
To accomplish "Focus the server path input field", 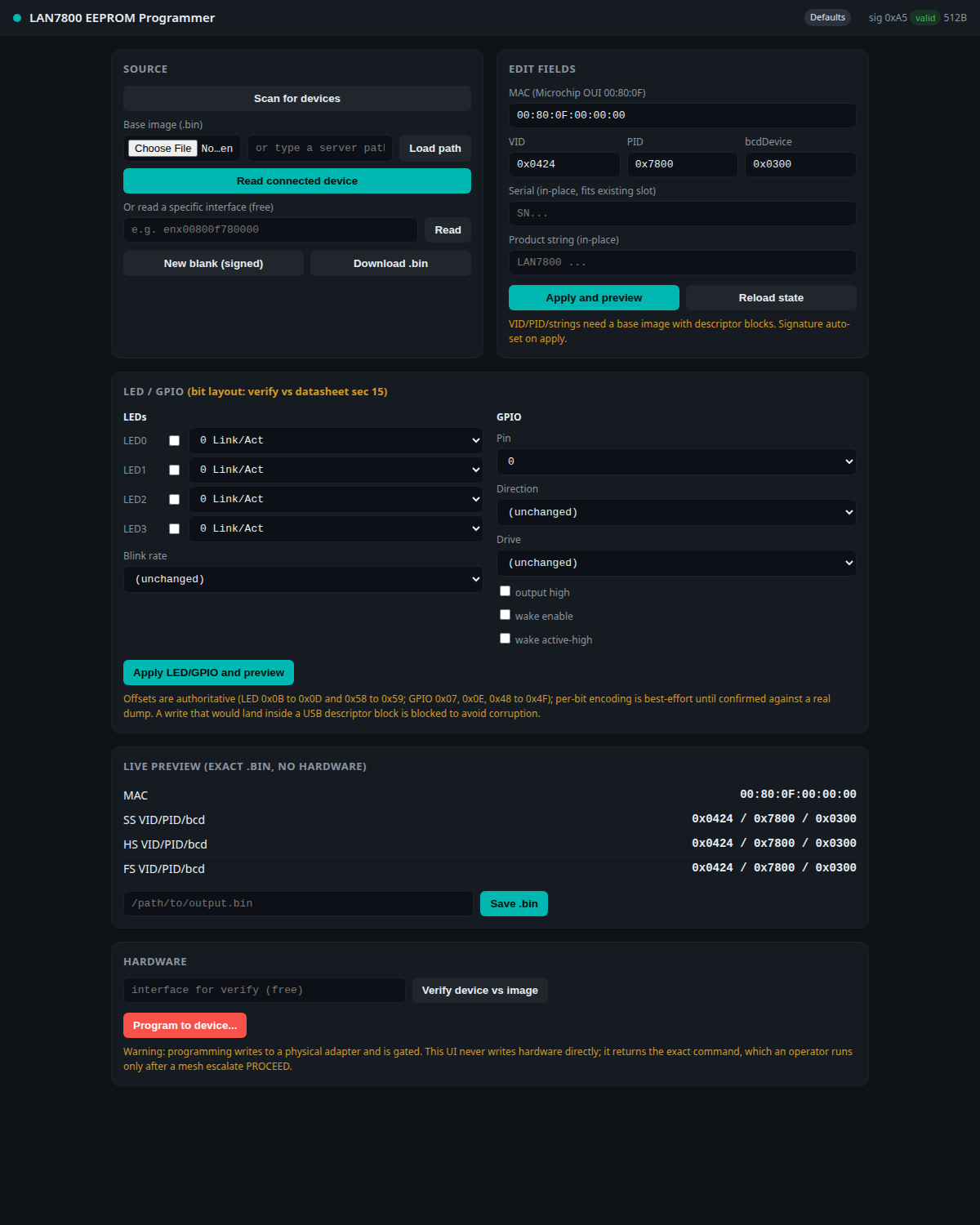I will 320,148.
